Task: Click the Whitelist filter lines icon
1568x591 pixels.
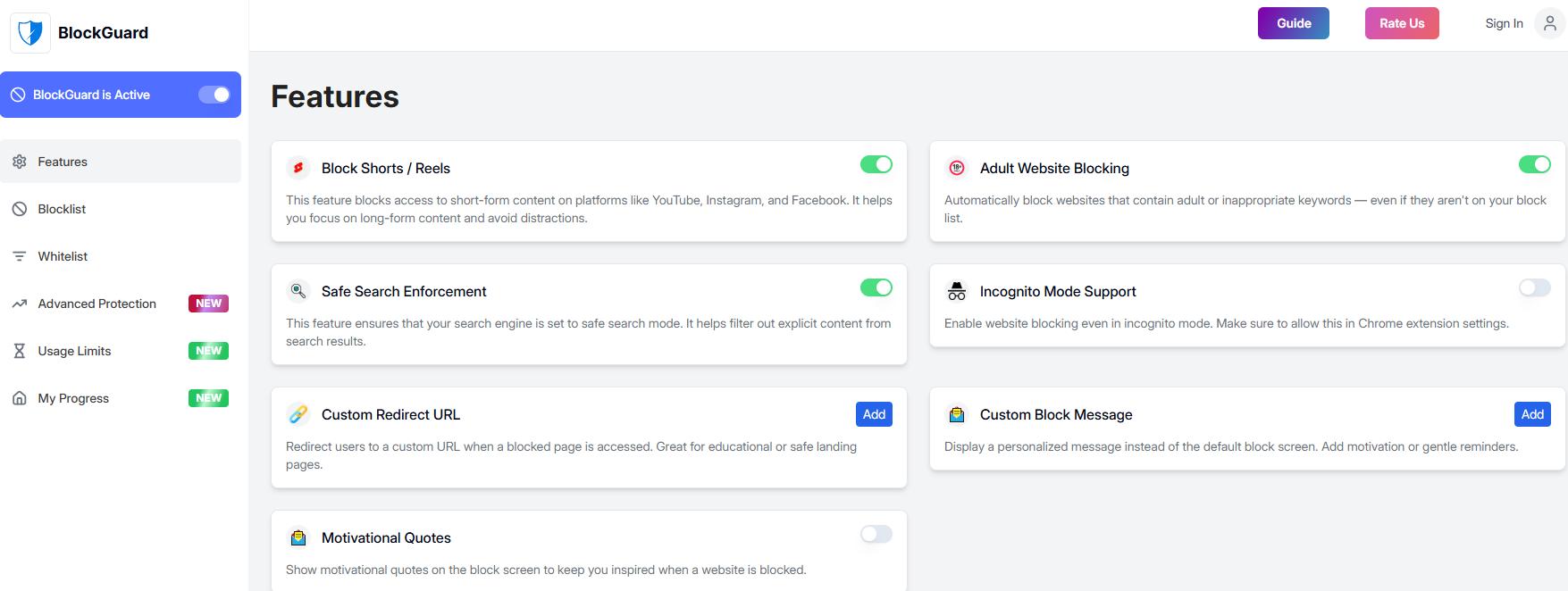Action: 19,256
